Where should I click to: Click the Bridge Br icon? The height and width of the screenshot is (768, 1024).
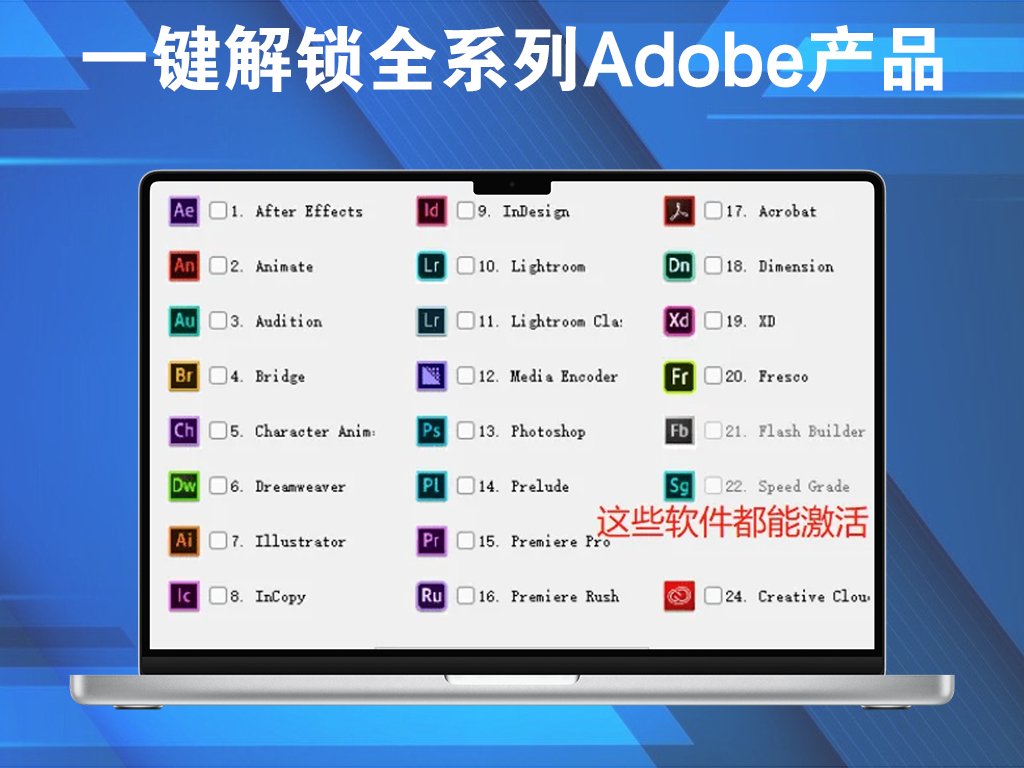(x=184, y=376)
